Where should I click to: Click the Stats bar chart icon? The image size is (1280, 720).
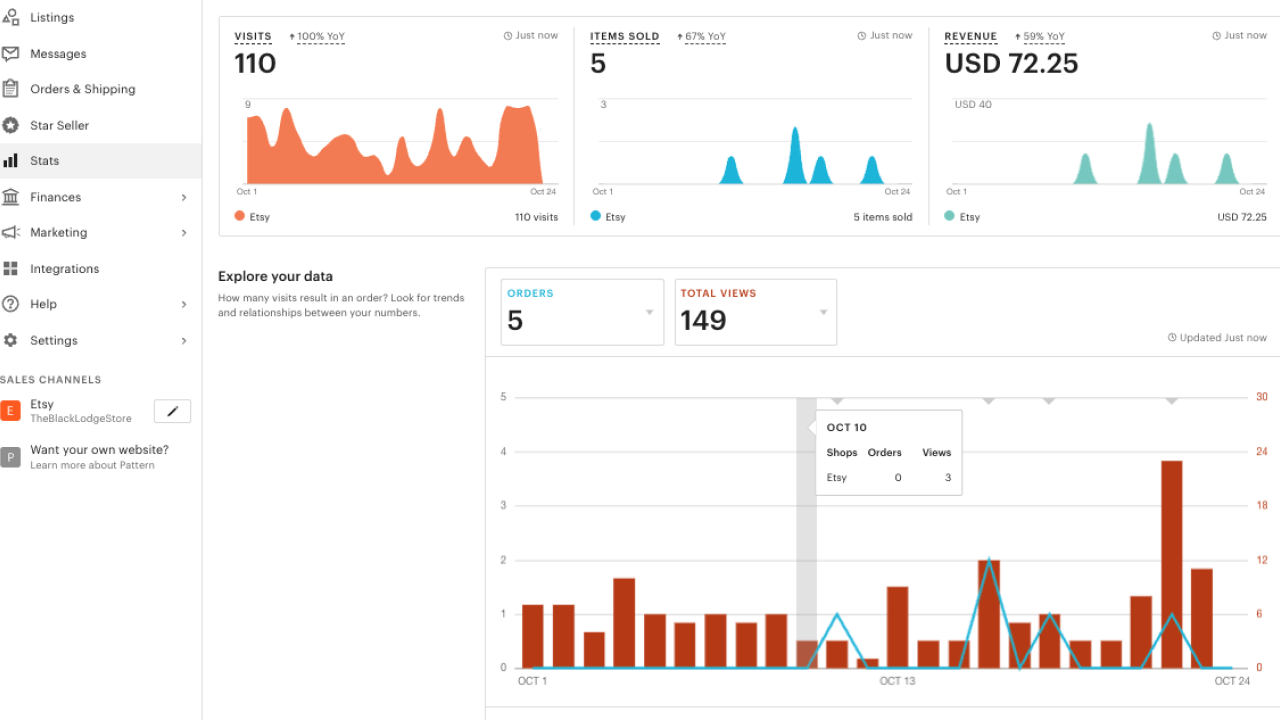click(x=11, y=161)
